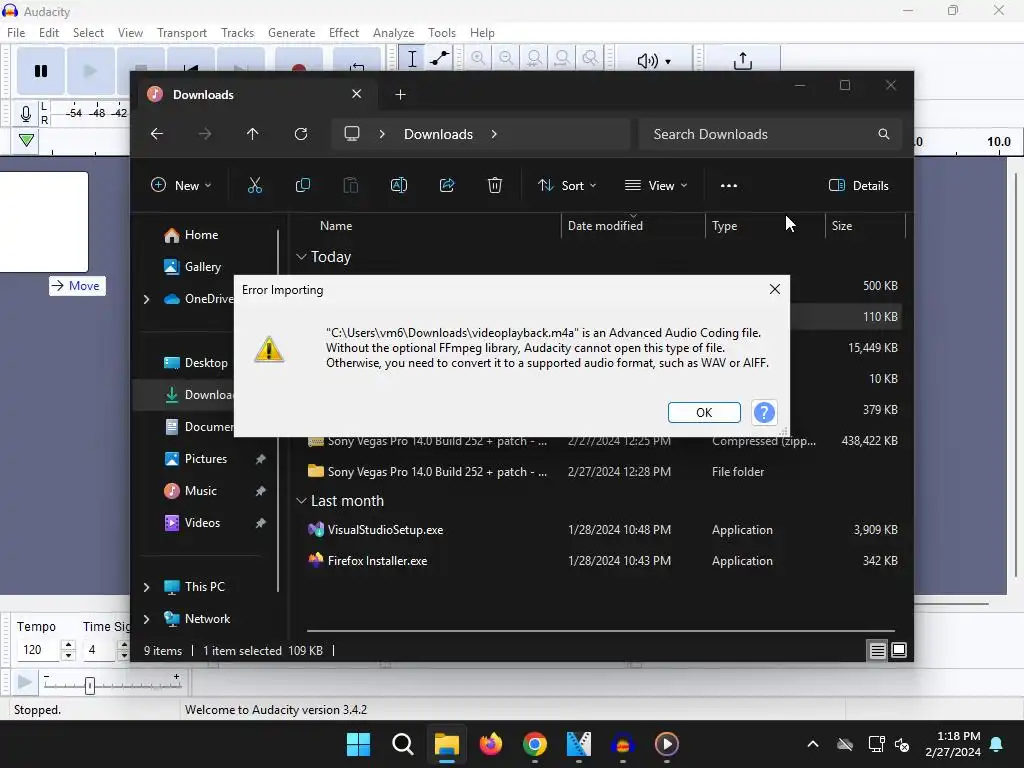Go up one folder level in Explorer

pyautogui.click(x=253, y=134)
